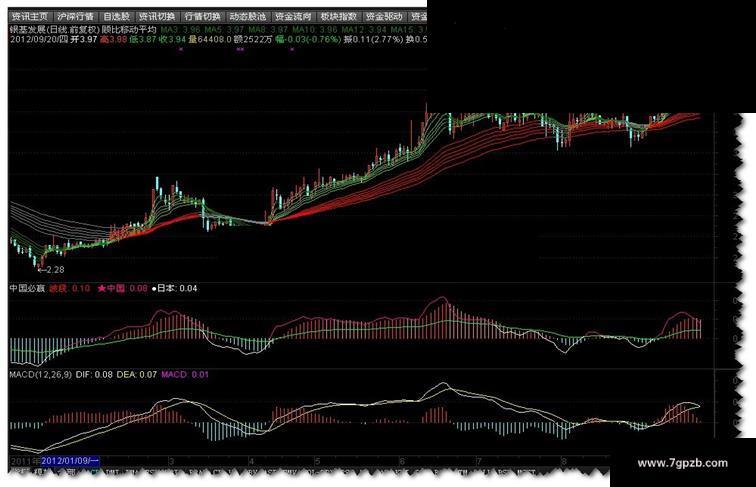This screenshot has height=487, width=756.
Task: Click the highlighted date 2012/01/09/一 on the time axis
Action: tap(70, 461)
